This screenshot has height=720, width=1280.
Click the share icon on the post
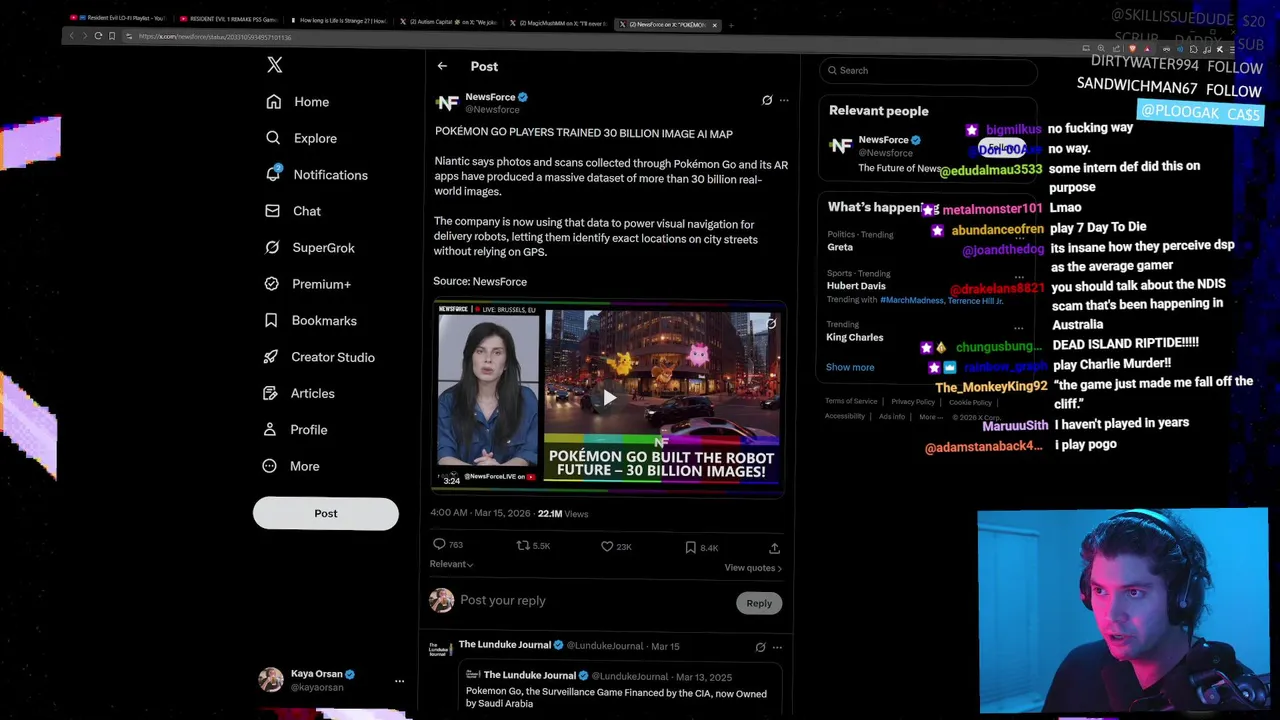coord(774,548)
